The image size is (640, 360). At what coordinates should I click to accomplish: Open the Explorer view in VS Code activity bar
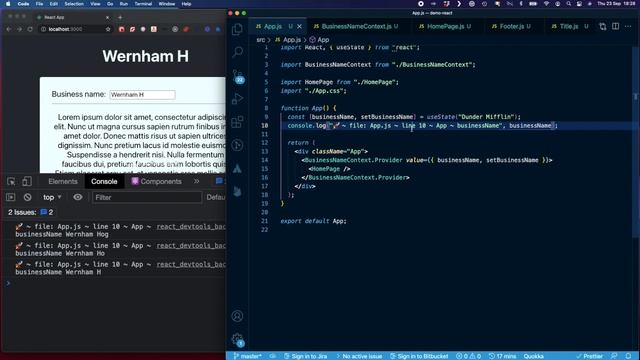point(237,29)
